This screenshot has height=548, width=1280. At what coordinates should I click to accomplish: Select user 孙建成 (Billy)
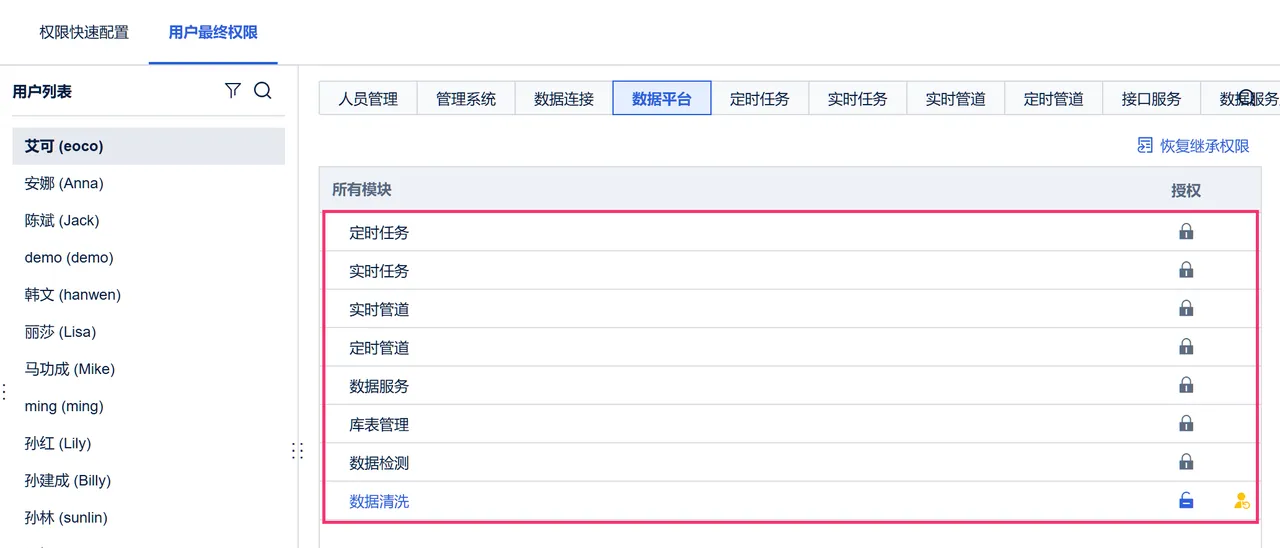(x=149, y=480)
